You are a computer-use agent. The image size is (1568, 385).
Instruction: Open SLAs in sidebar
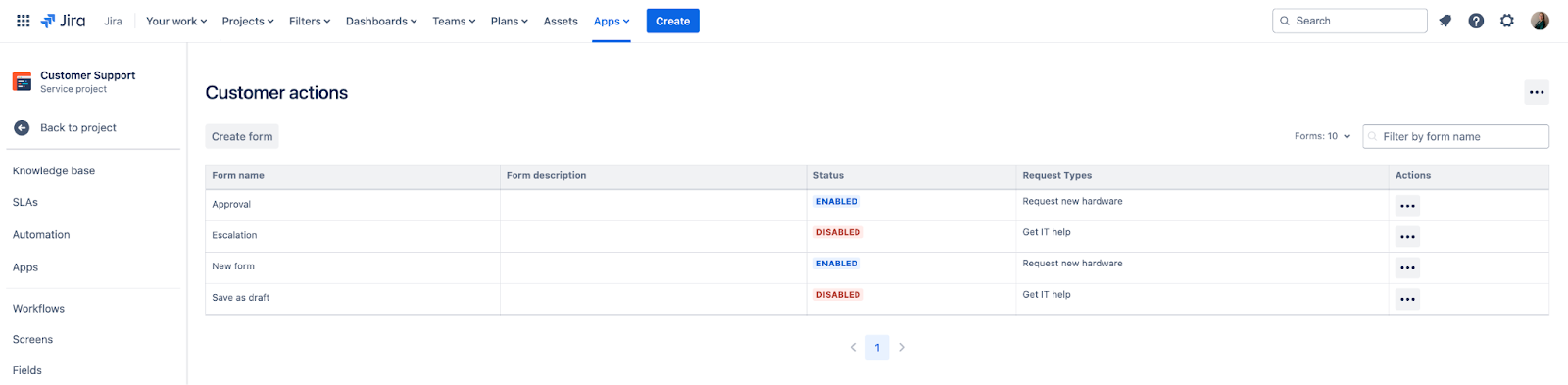point(25,202)
